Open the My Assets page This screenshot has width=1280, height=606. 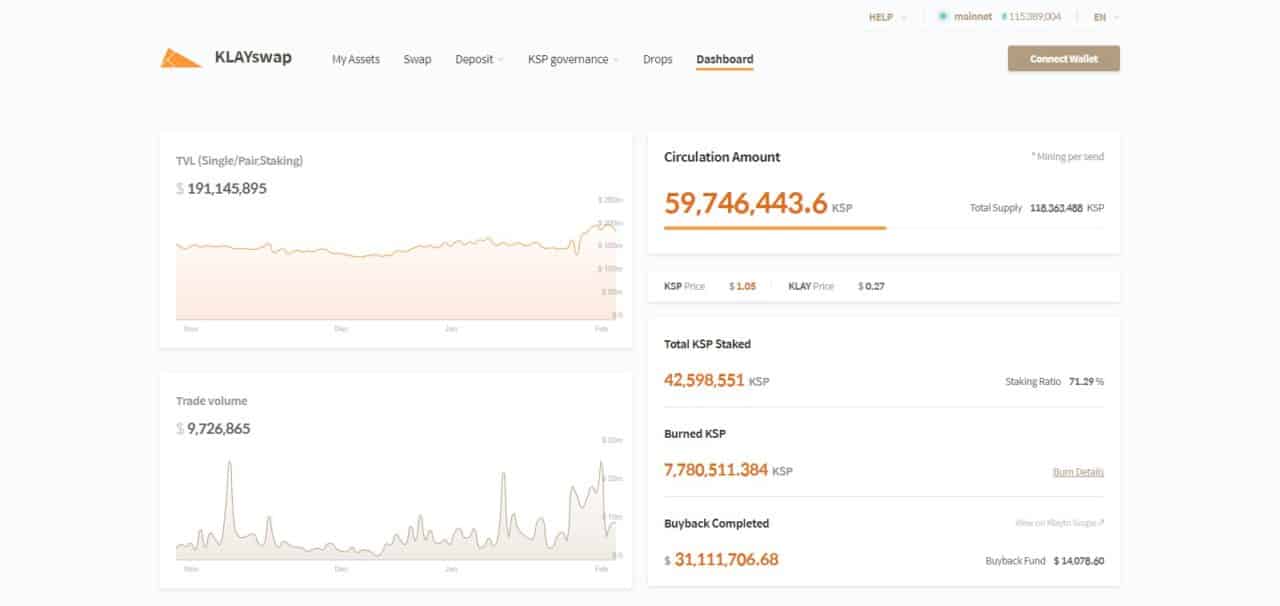pos(356,59)
